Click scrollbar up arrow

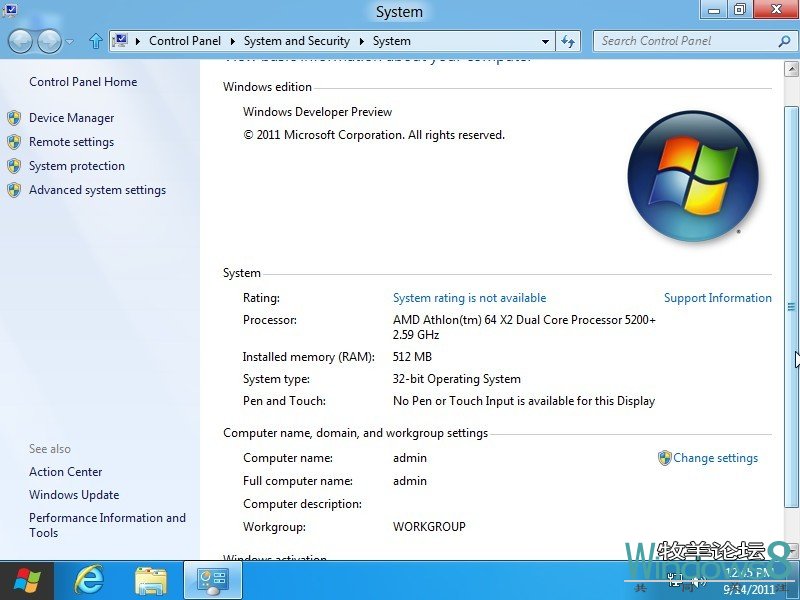[791, 69]
